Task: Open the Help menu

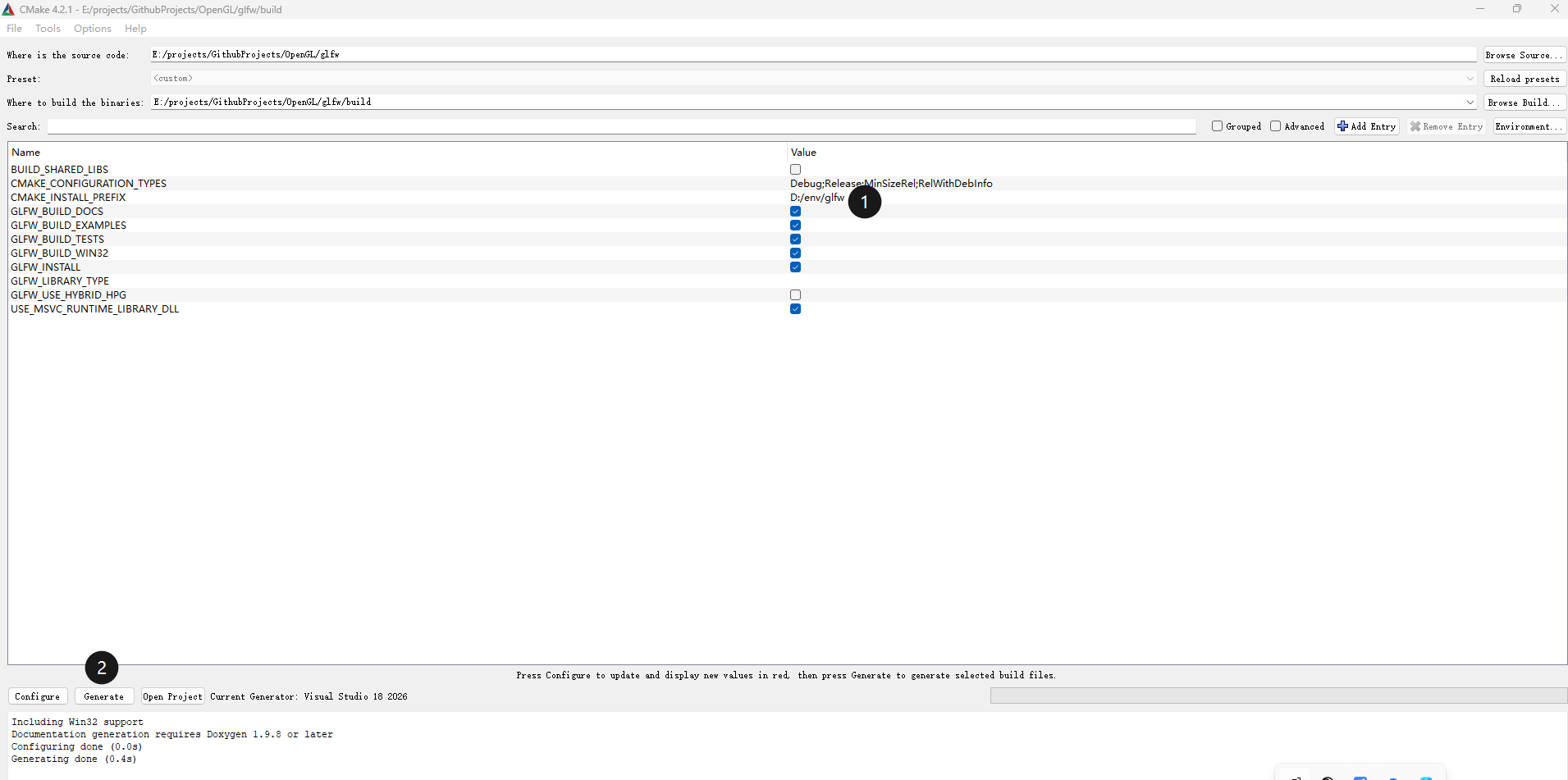Action: [x=135, y=29]
